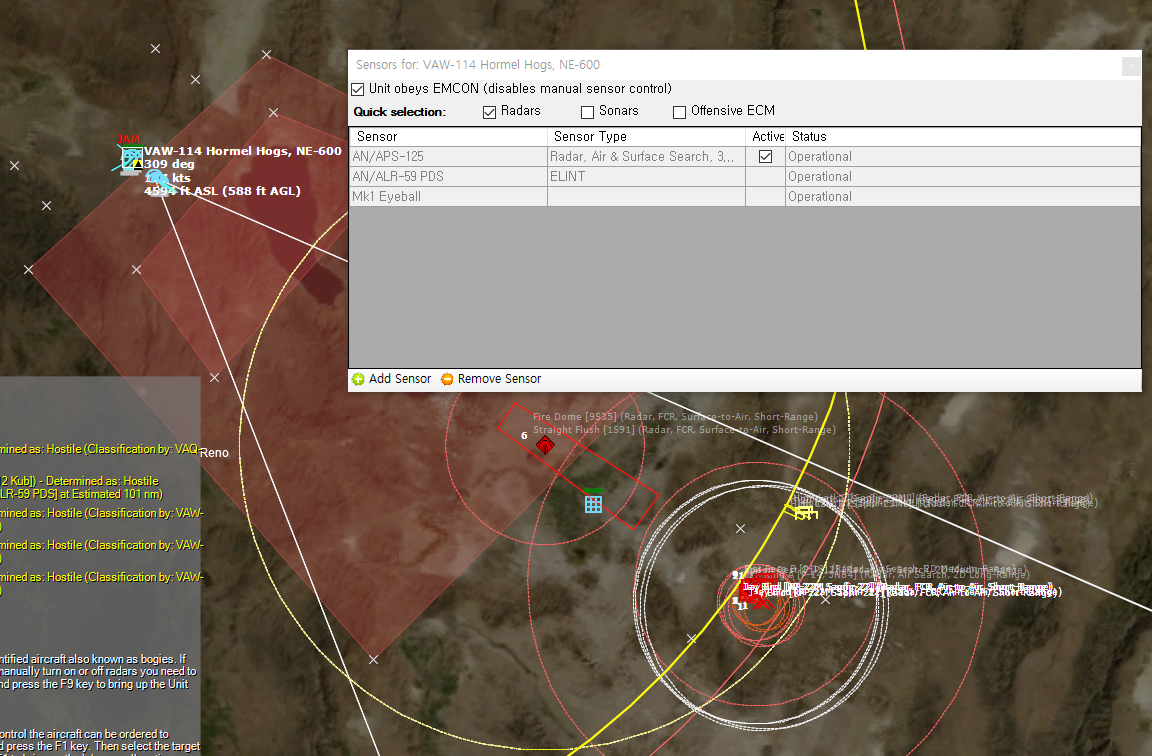This screenshot has height=756, width=1152.
Task: Close the Sensors window
Action: pos(1131,66)
